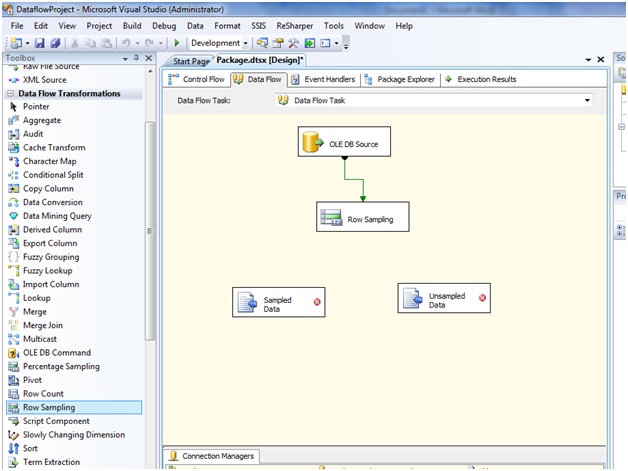This screenshot has width=628, height=471.
Task: Collapse the Data Flow Transformations group
Action: (11, 93)
